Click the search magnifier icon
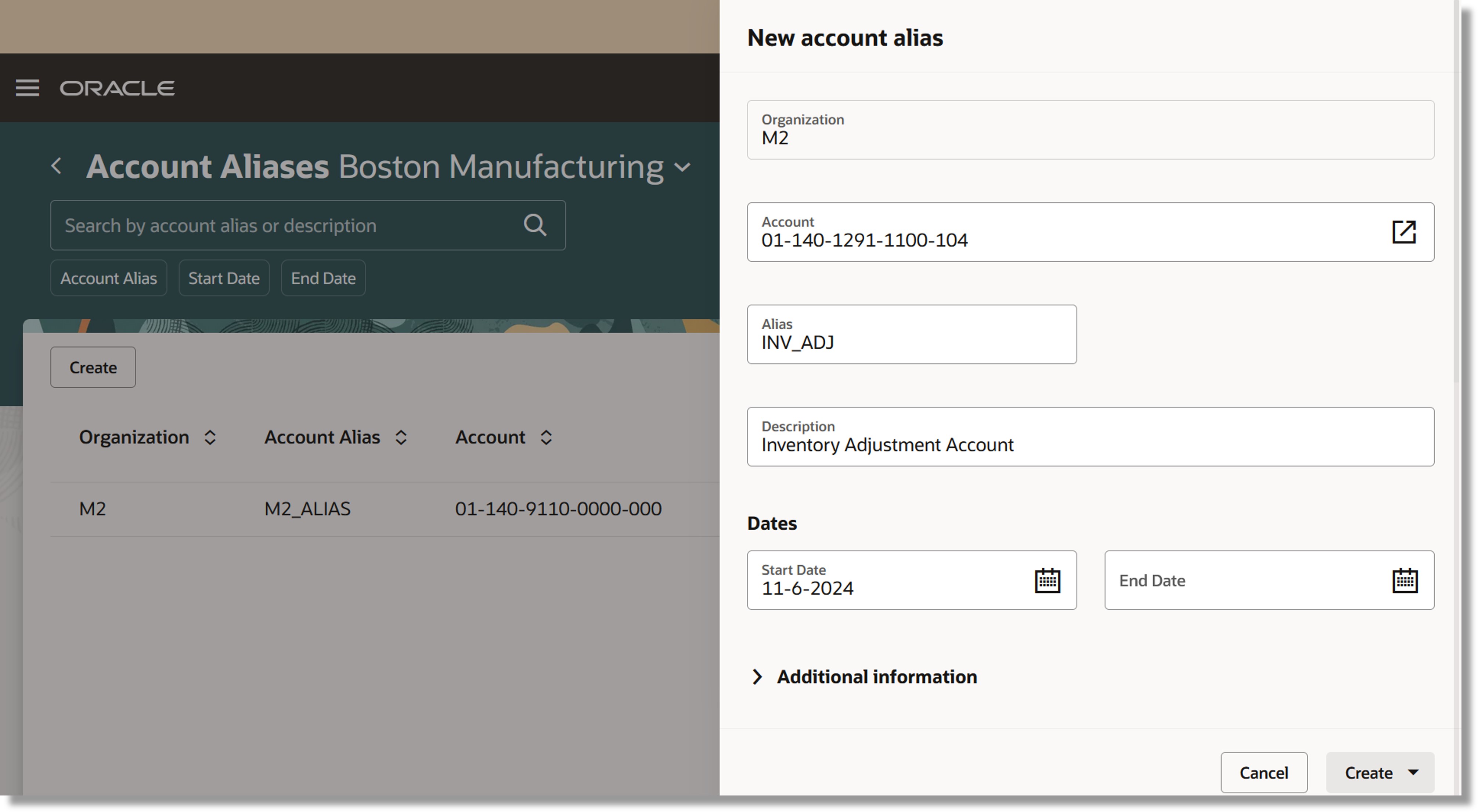Screen dimensions: 1478x812 [x=535, y=225]
